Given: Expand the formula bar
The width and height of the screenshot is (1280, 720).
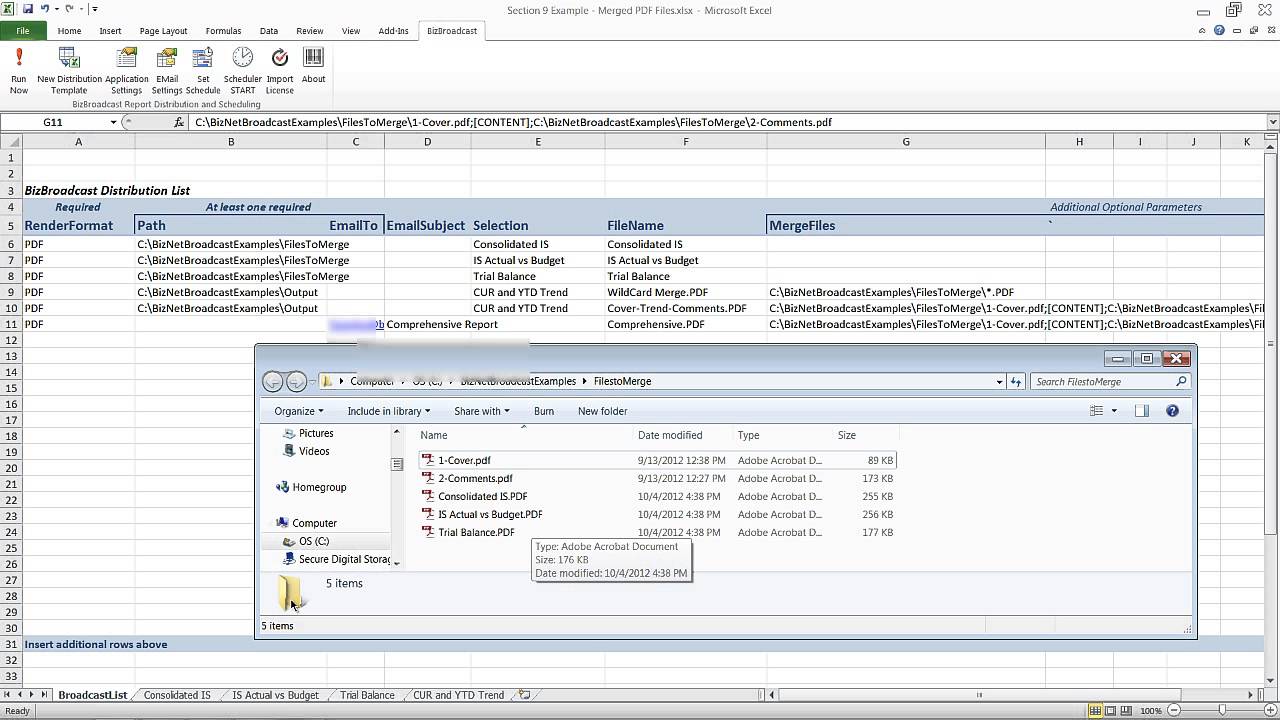Looking at the screenshot, I should pyautogui.click(x=1272, y=122).
